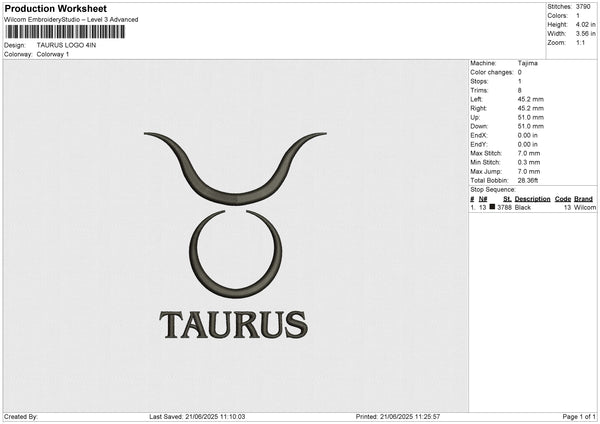The height and width of the screenshot is (424, 600).
Task: Click 'Printed: 21/06/2025 11:25:57' text
Action: click(398, 416)
